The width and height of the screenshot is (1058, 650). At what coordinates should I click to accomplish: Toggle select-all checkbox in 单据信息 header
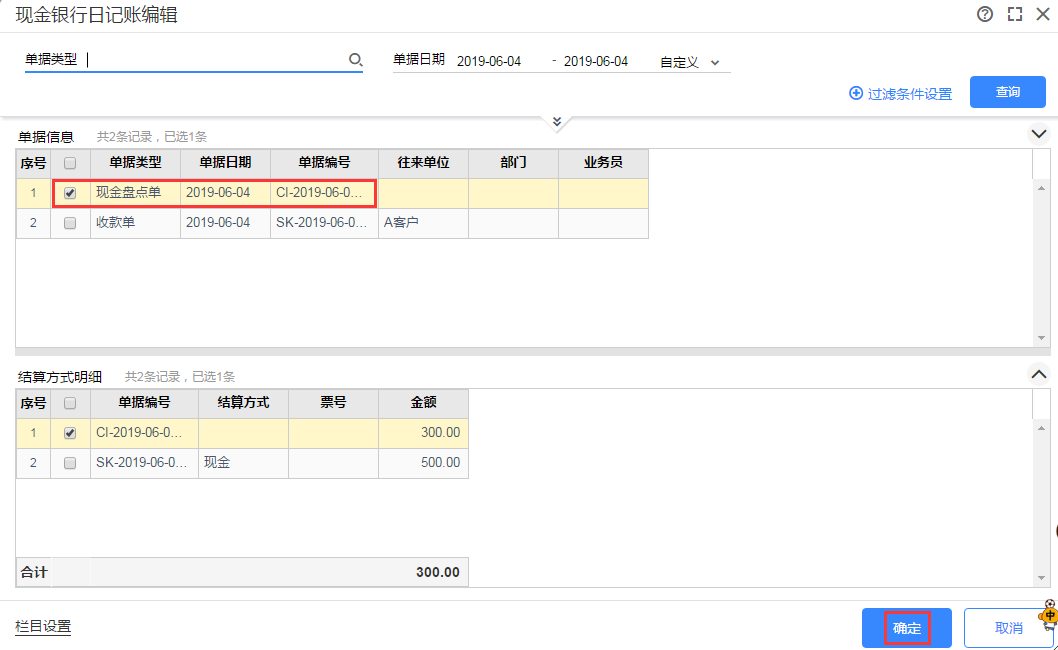tap(70, 163)
